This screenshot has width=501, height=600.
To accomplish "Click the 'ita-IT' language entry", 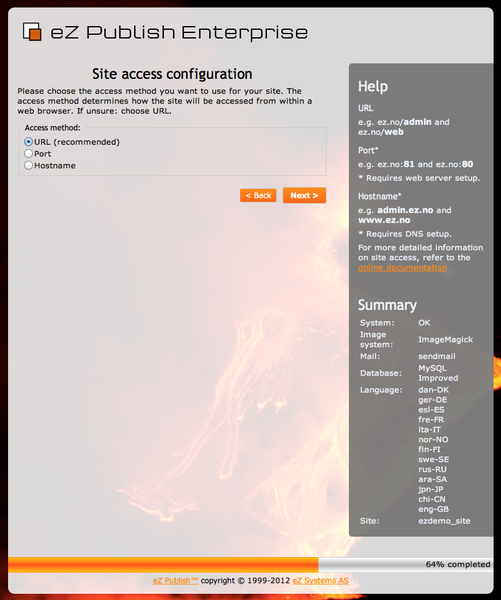I will point(429,430).
